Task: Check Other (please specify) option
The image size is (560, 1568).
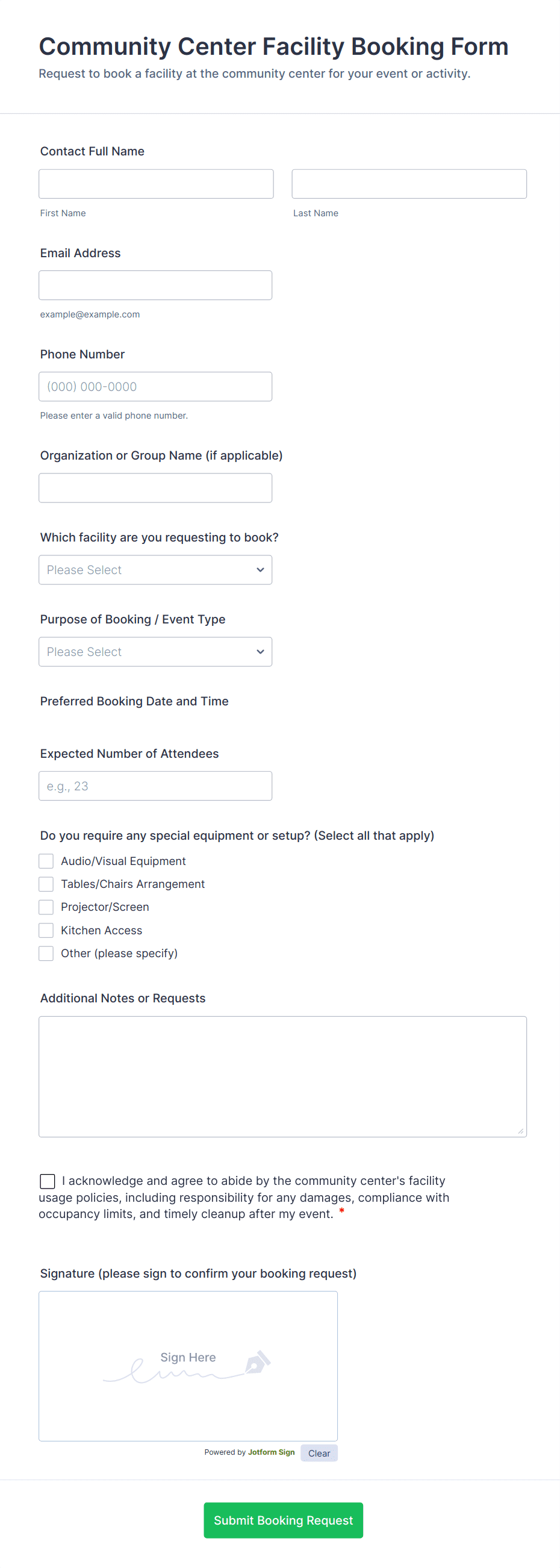Action: coord(46,953)
